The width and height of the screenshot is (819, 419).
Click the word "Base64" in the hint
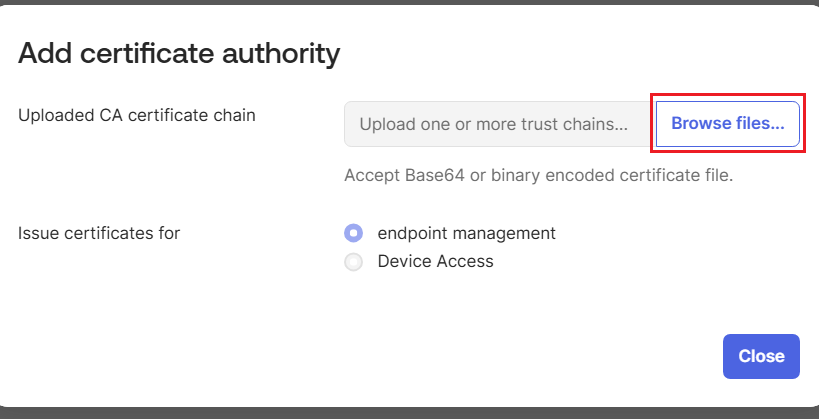click(432, 175)
